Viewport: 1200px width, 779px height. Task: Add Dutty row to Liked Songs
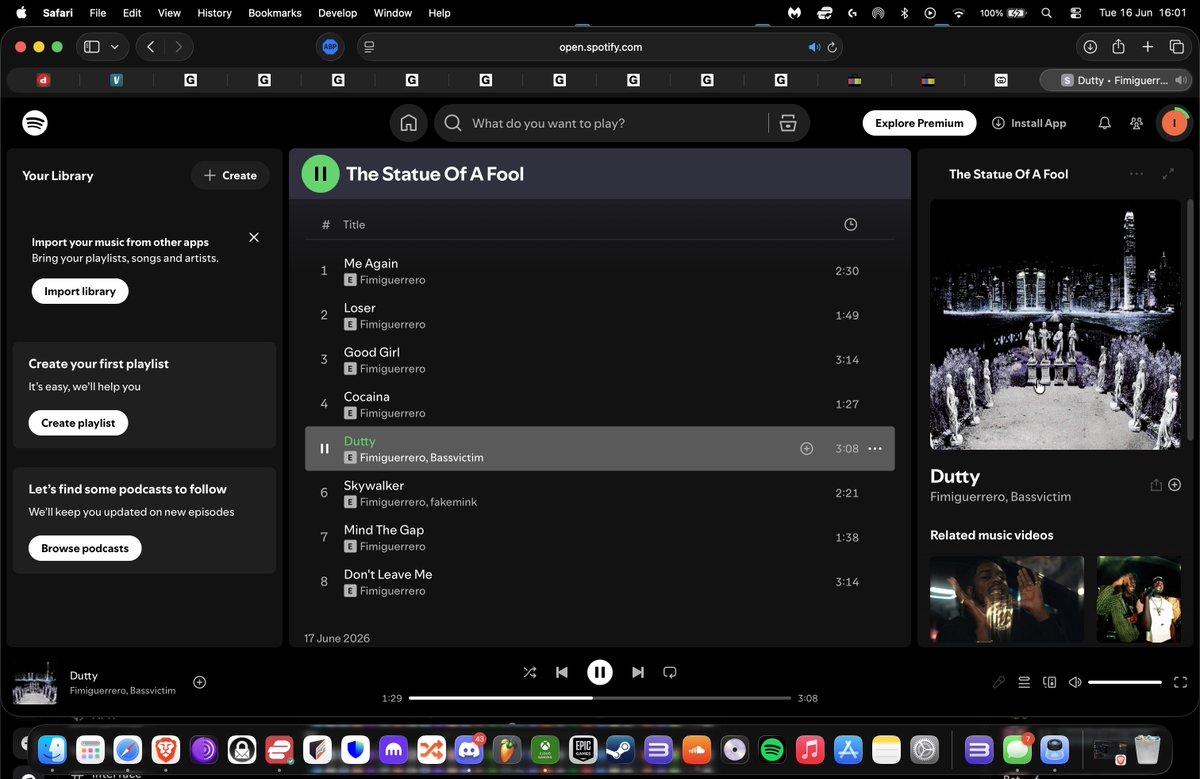tap(807, 449)
